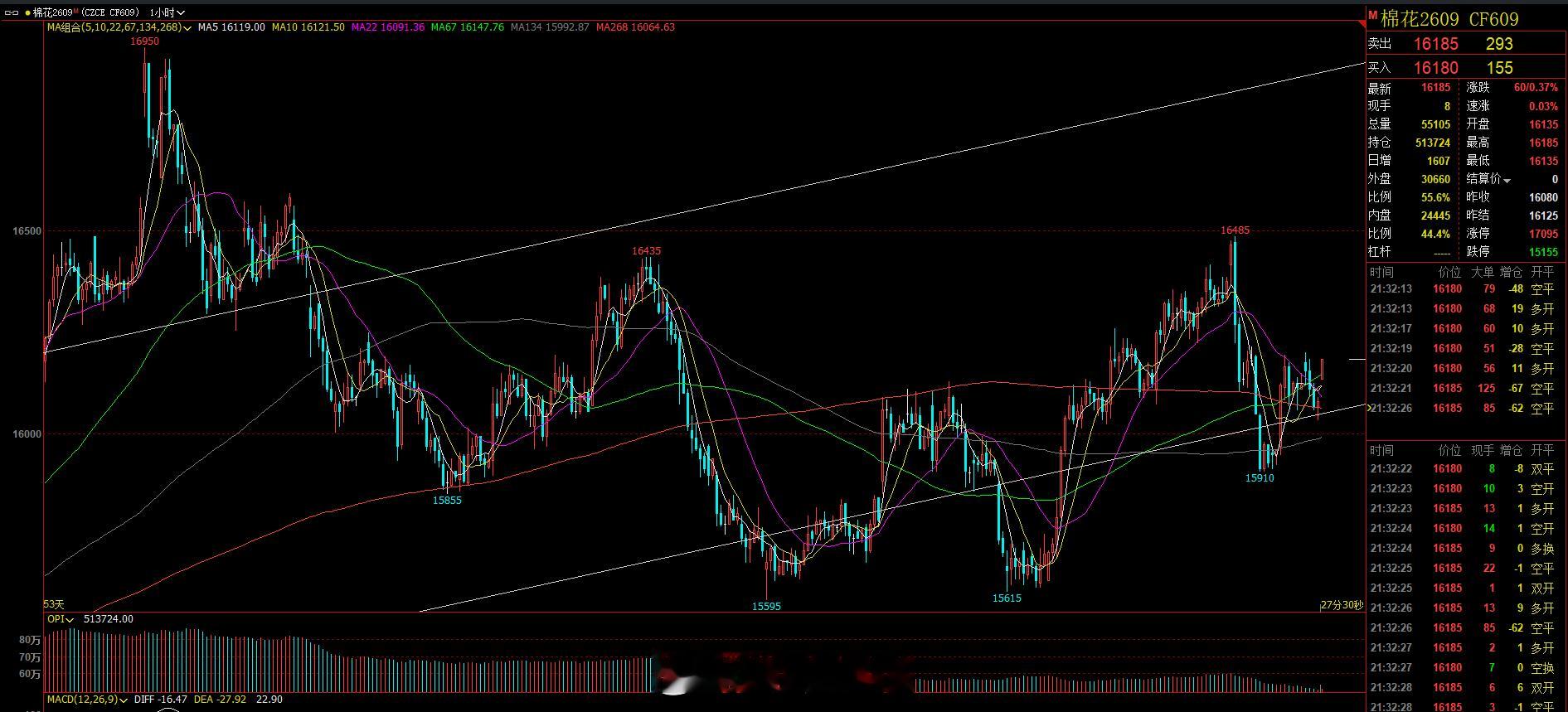Image resolution: width=1568 pixels, height=712 pixels.
Task: Click the 日增 value 1607
Action: [x=1439, y=161]
